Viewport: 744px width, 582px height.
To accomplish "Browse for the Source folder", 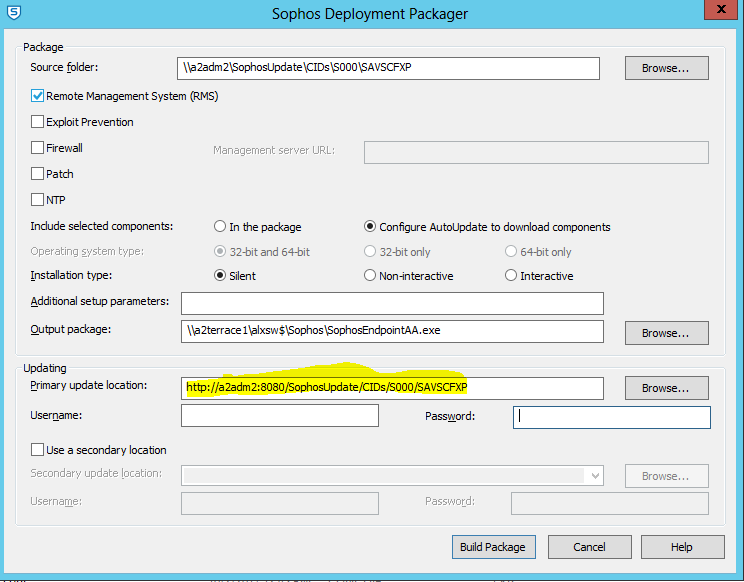I will click(667, 68).
